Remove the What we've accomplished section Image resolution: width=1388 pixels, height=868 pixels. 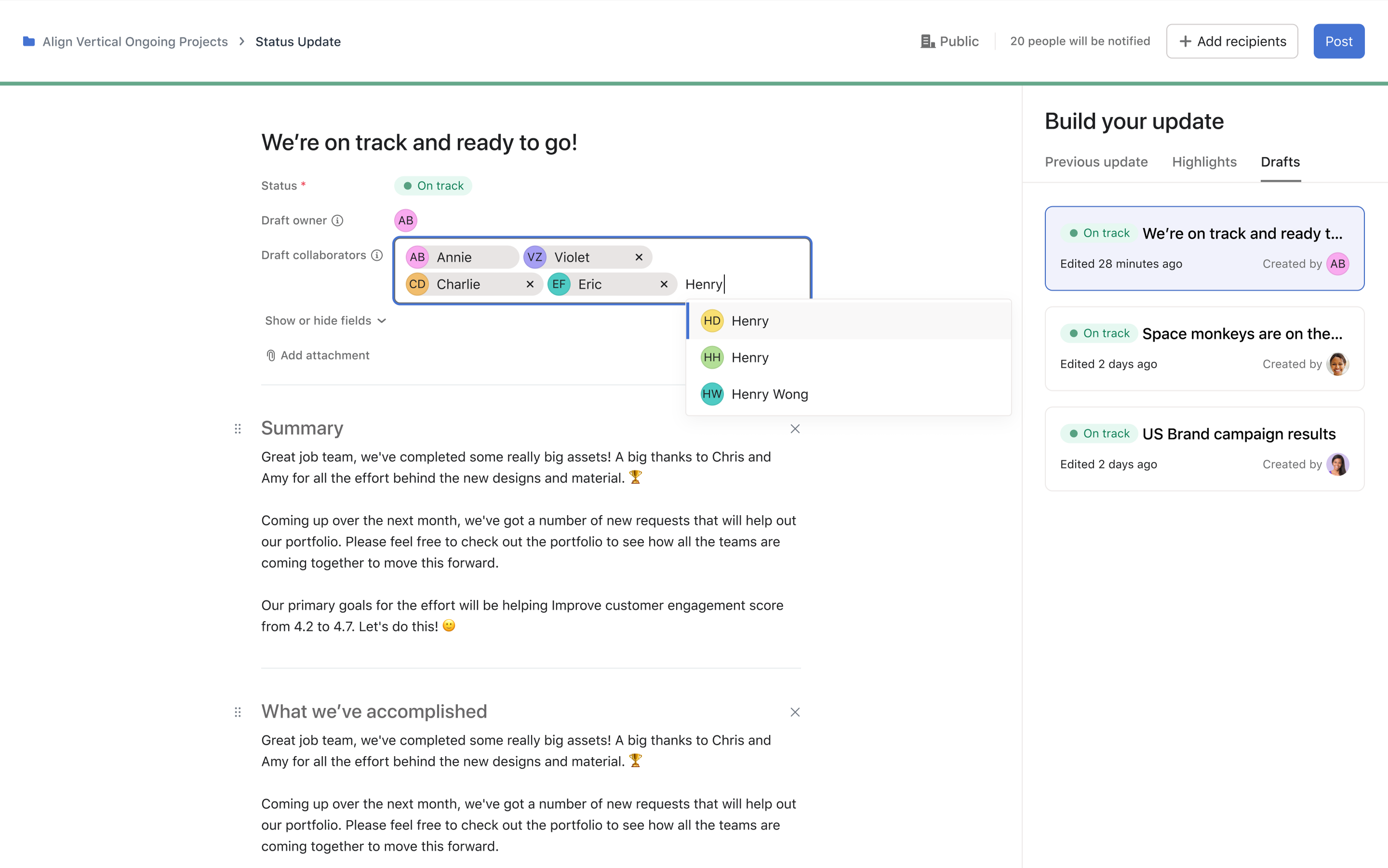(x=794, y=712)
